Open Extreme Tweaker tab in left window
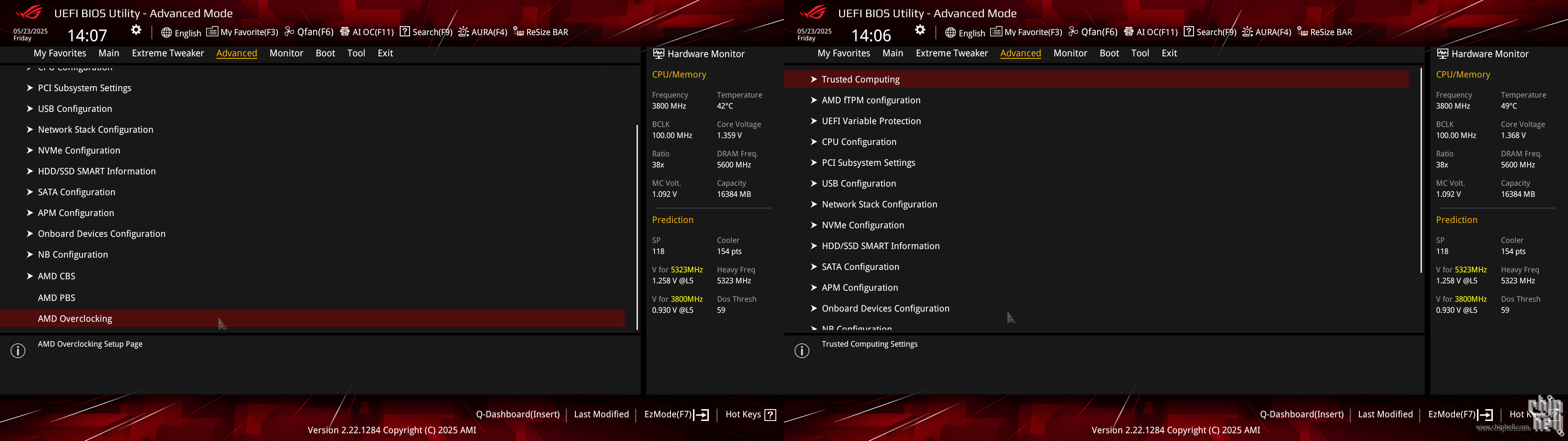This screenshot has width=1568, height=441. pos(168,53)
